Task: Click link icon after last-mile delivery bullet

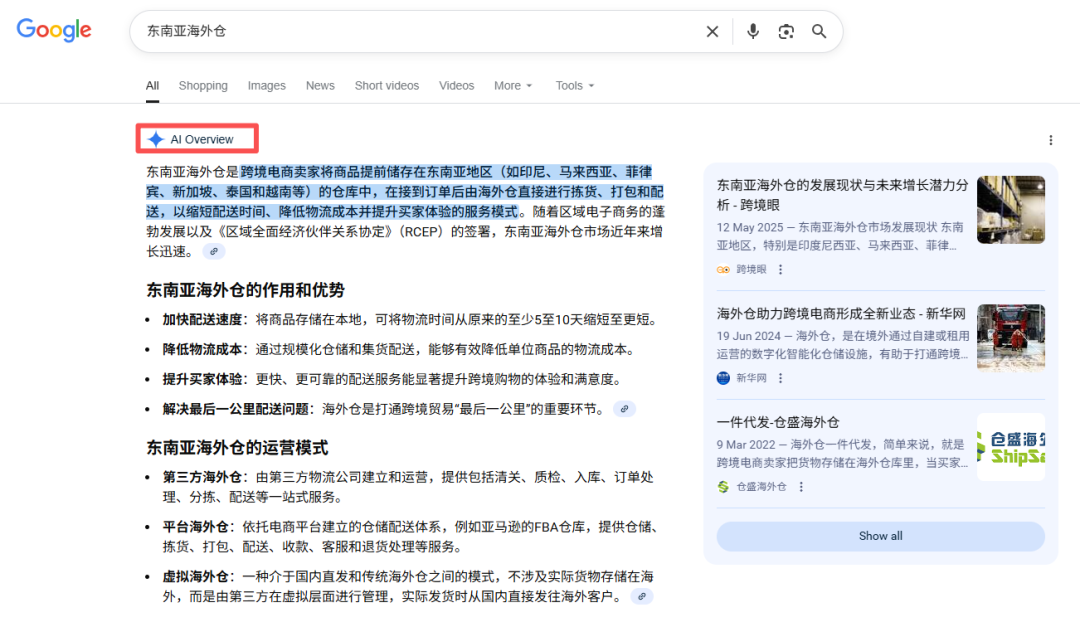Action: [624, 409]
